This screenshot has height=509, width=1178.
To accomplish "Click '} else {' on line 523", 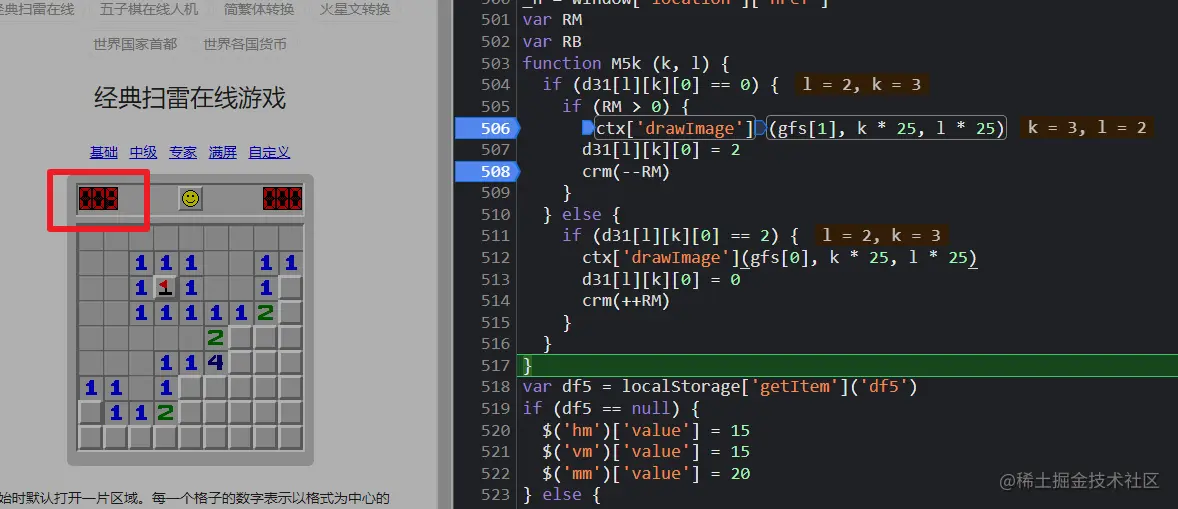I will [562, 495].
